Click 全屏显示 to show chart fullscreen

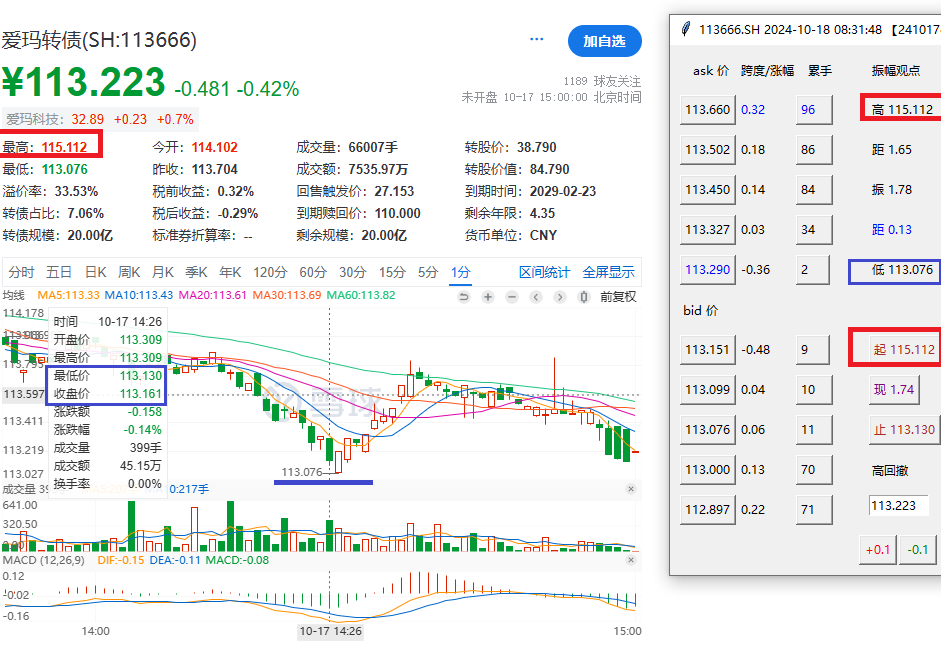pyautogui.click(x=608, y=272)
